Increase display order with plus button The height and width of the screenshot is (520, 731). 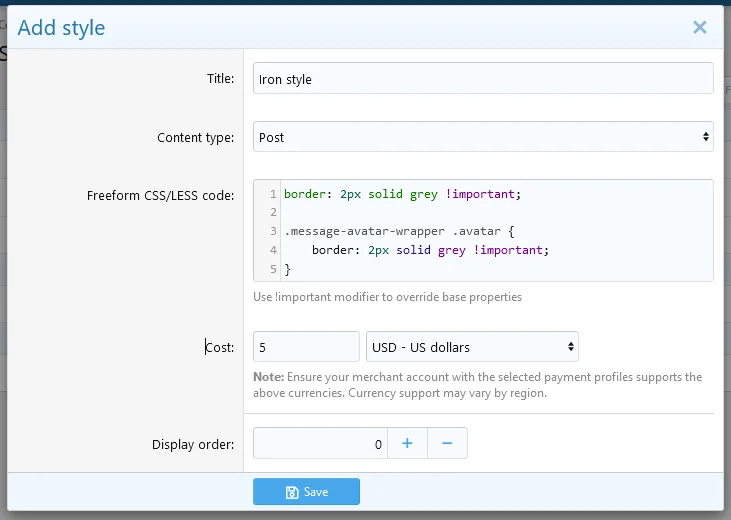click(x=407, y=443)
